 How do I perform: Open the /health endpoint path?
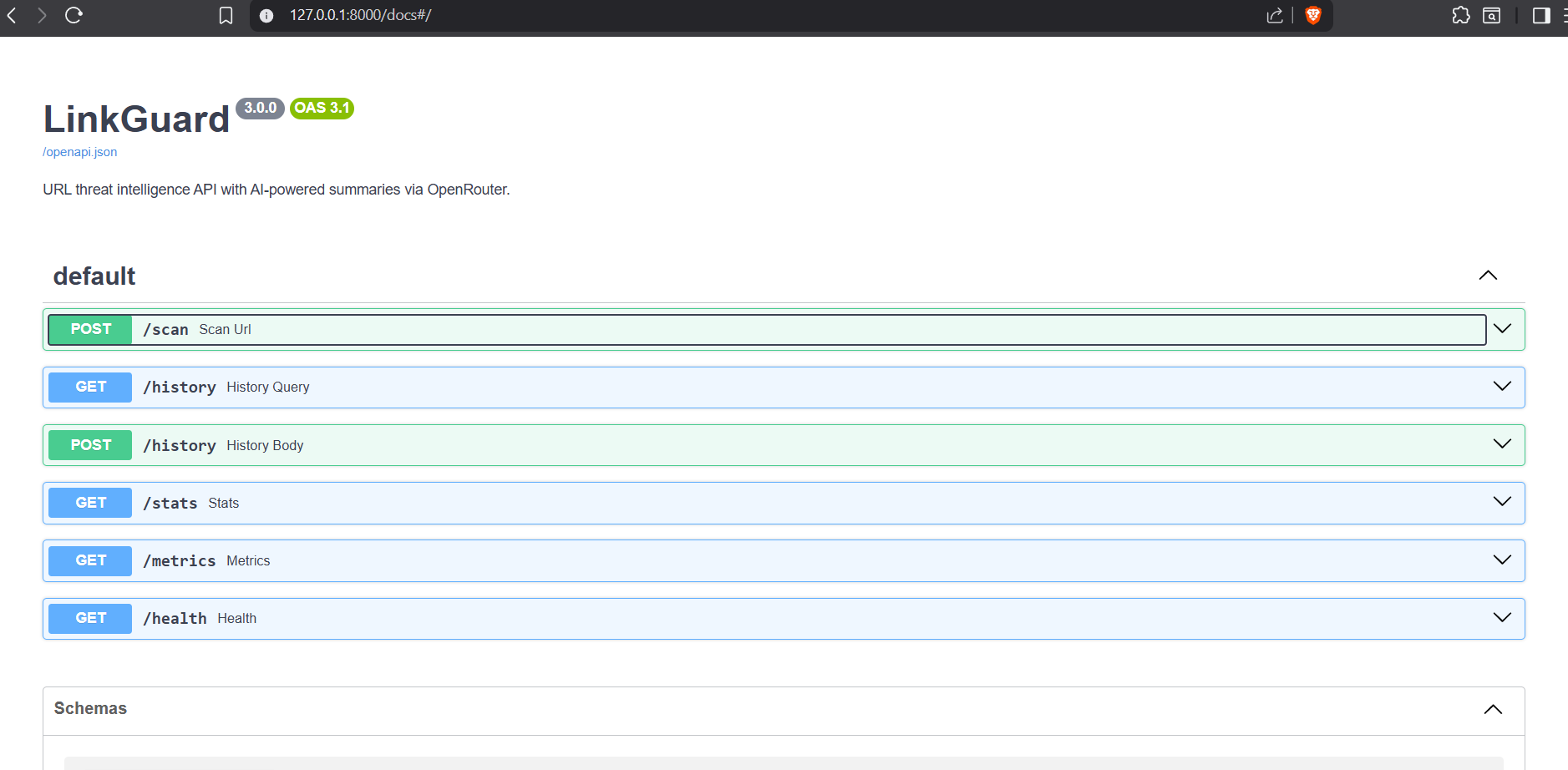[x=175, y=619]
